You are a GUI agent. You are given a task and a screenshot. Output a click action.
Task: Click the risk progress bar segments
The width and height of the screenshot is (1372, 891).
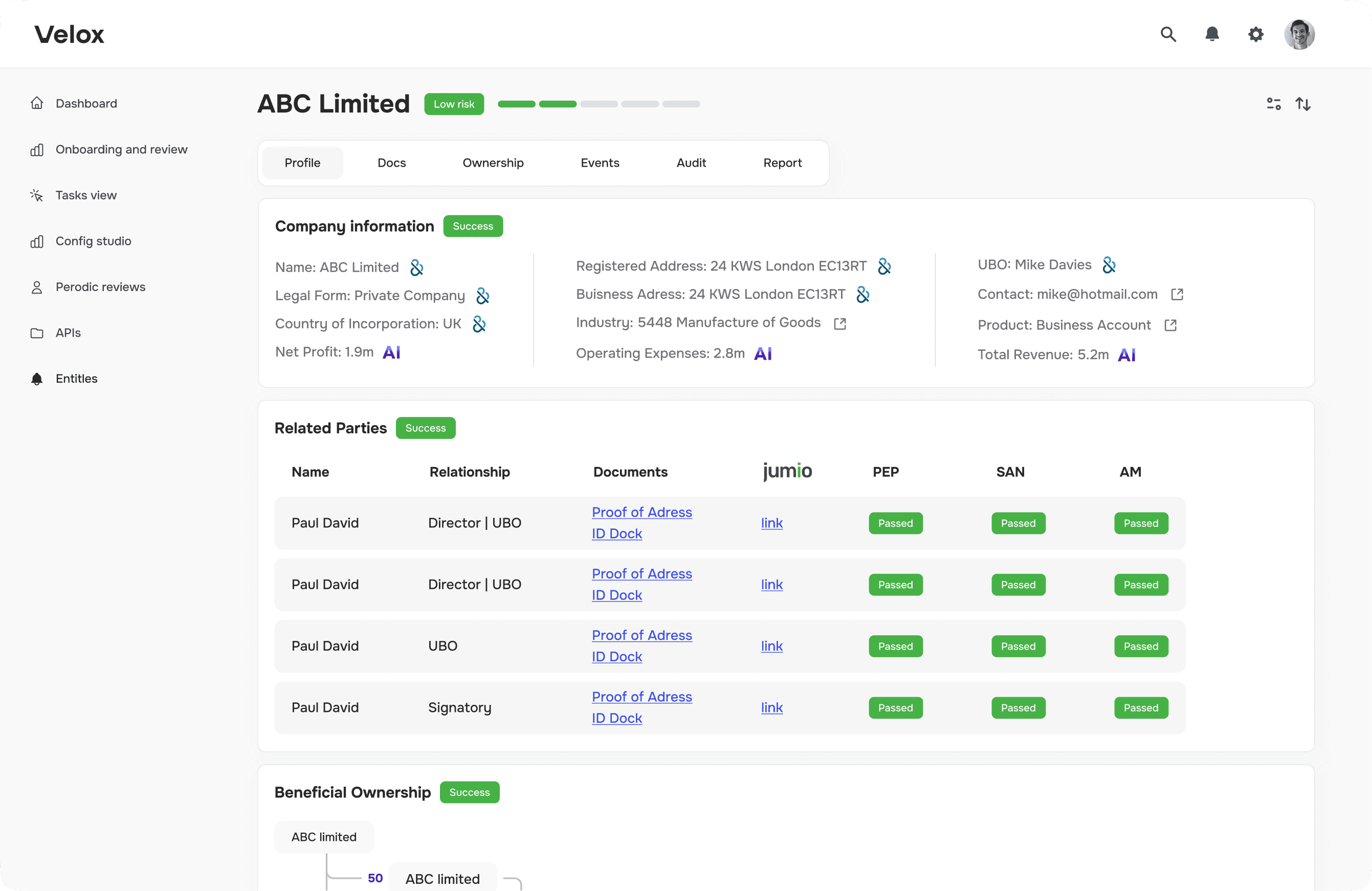click(x=599, y=104)
